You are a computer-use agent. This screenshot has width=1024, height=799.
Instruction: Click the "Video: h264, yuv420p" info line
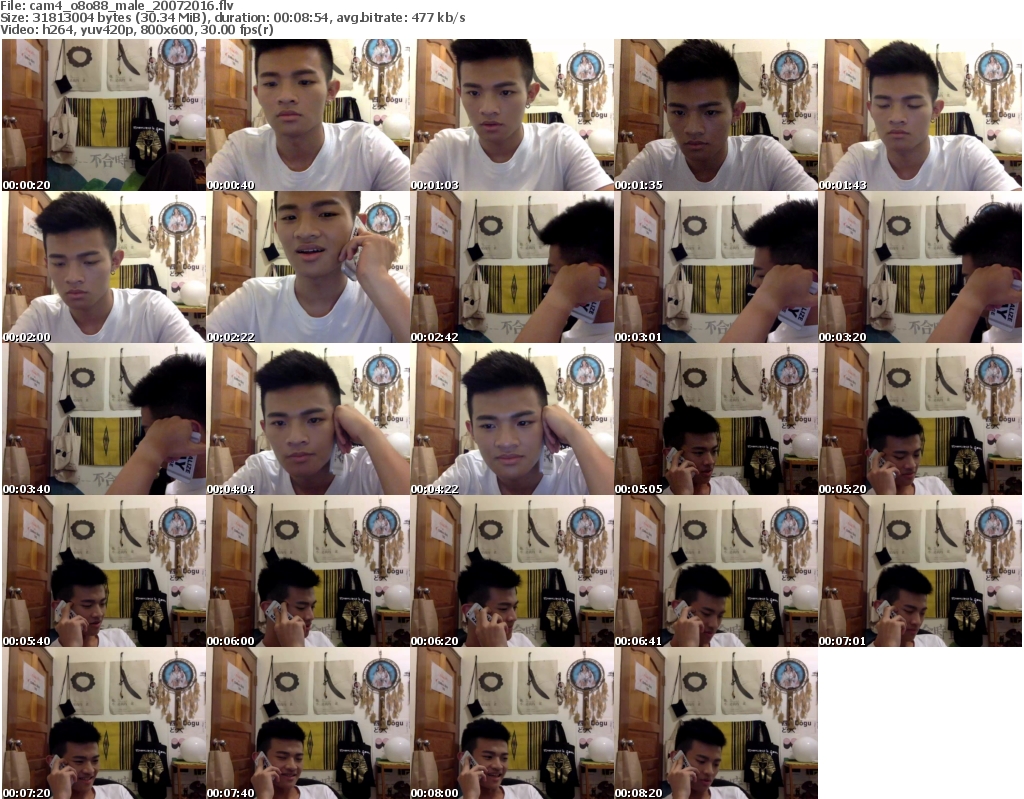coord(137,30)
